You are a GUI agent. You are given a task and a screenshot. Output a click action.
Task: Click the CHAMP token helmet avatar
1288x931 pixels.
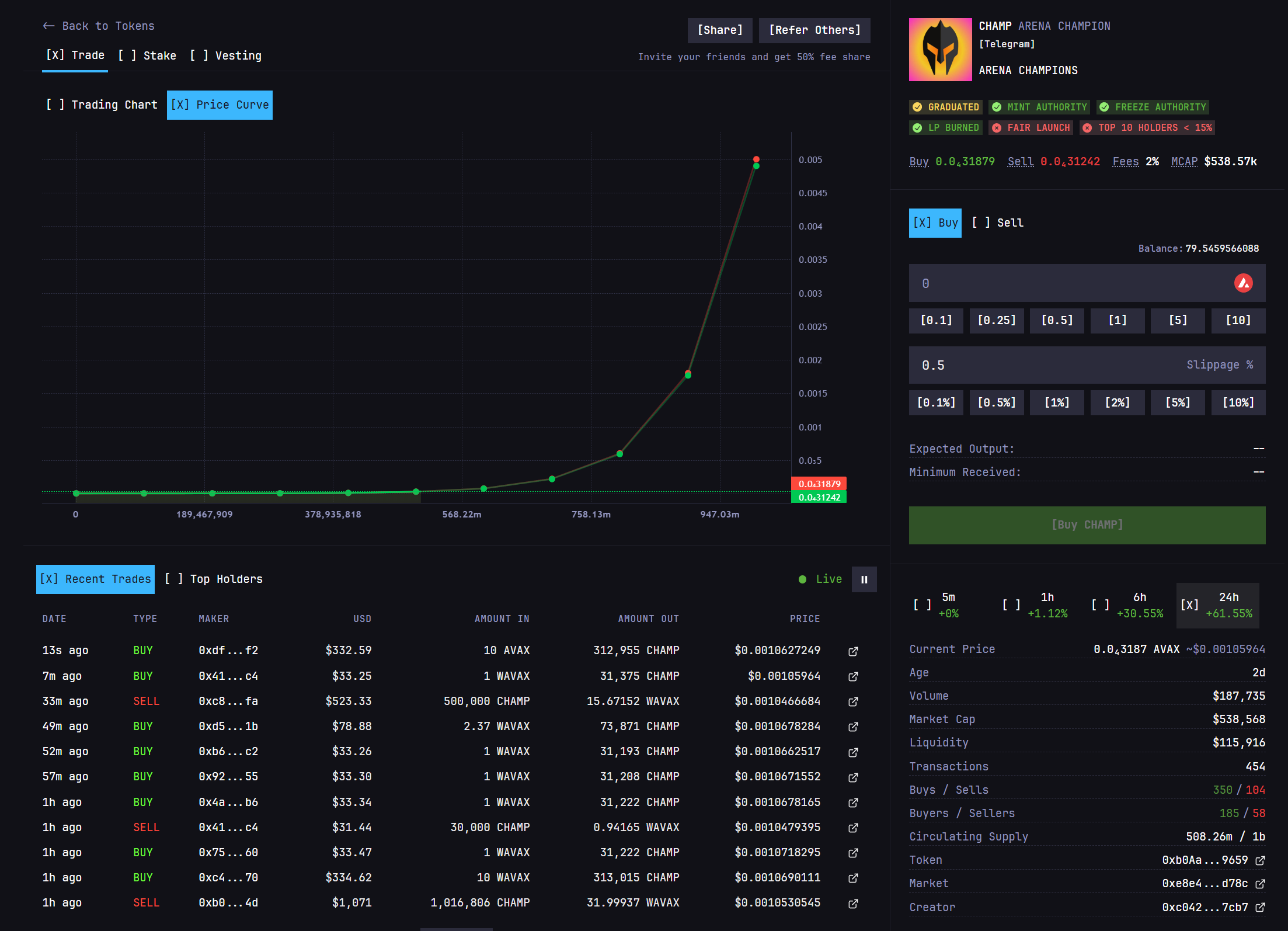tap(940, 50)
